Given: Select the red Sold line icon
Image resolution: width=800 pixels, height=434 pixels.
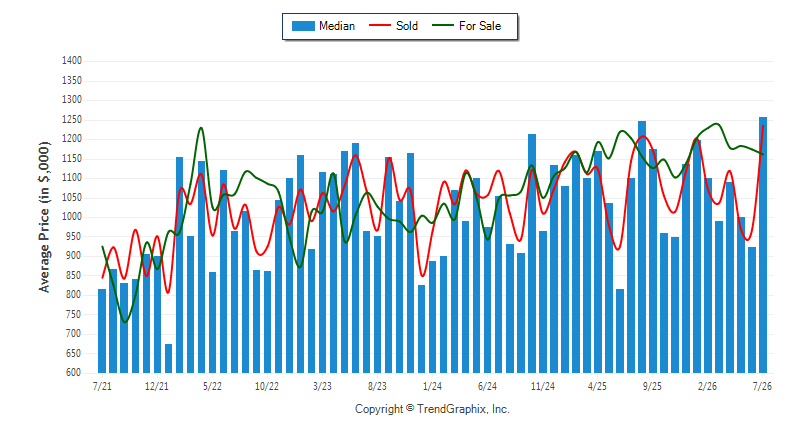Looking at the screenshot, I should 380,25.
